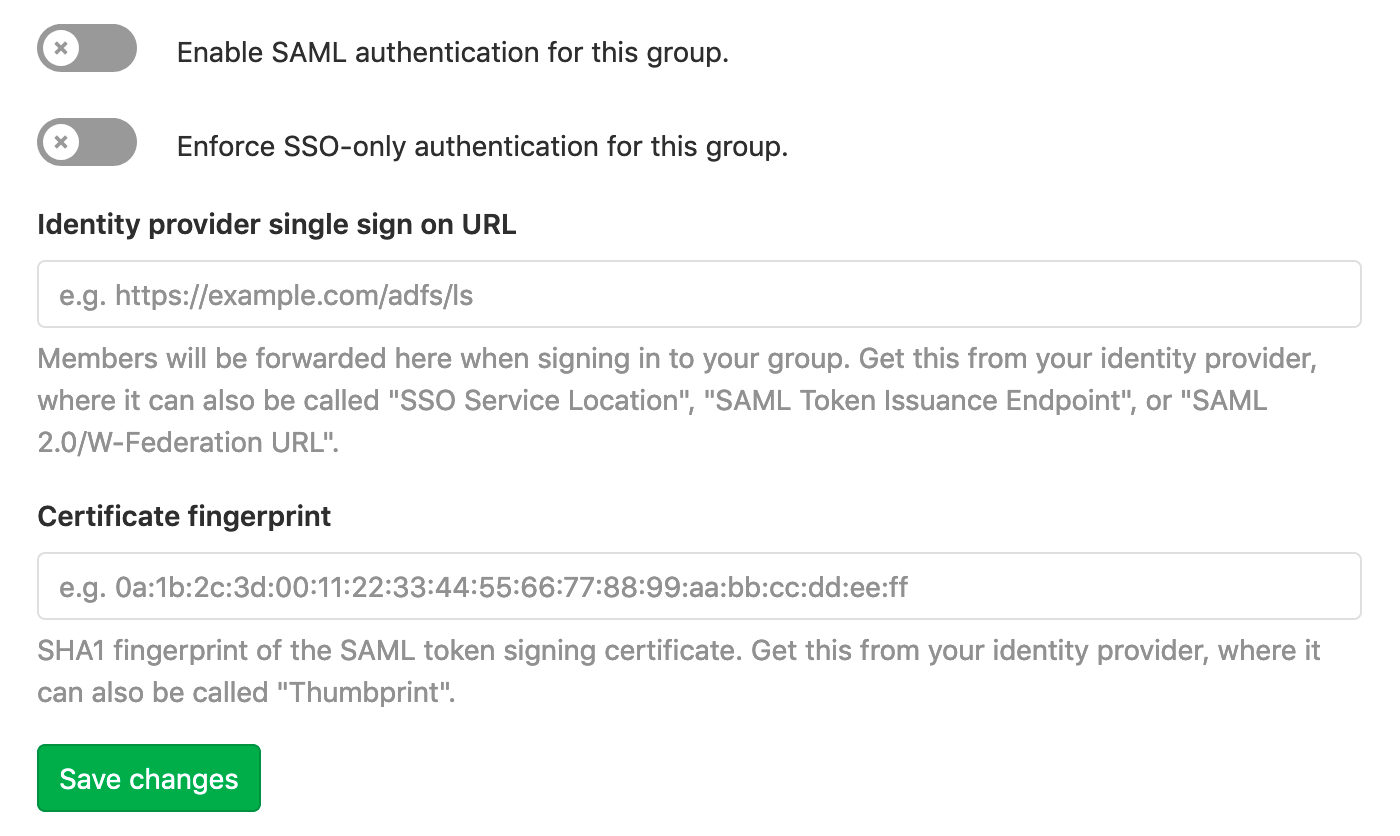Screen dimensions: 1400x836
Task: Click the Enable SAML authentication label text
Action: pos(453,51)
